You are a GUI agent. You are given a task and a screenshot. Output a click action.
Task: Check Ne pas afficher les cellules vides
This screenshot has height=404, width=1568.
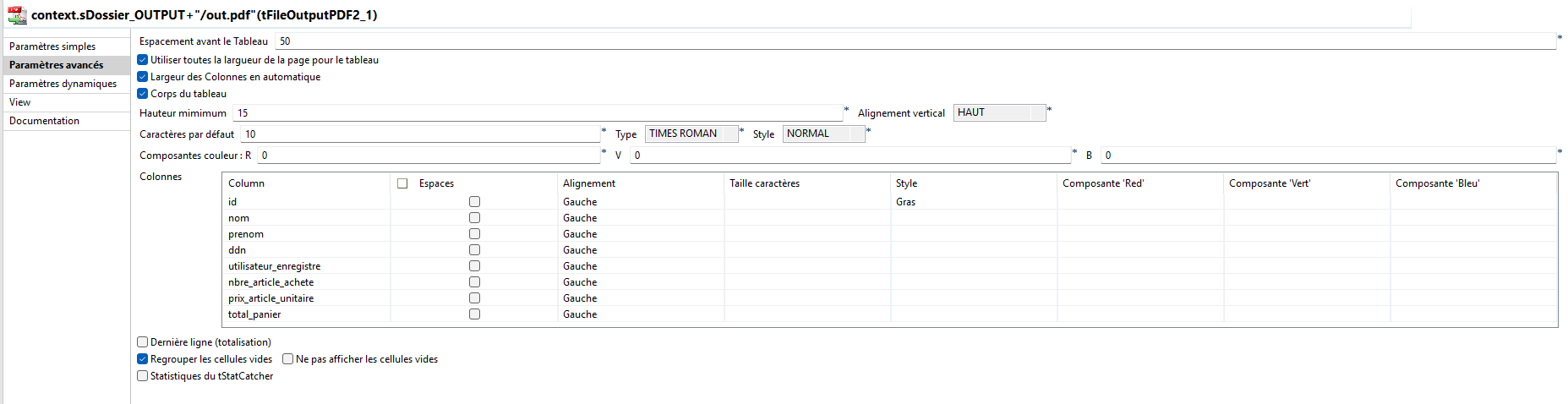click(288, 359)
